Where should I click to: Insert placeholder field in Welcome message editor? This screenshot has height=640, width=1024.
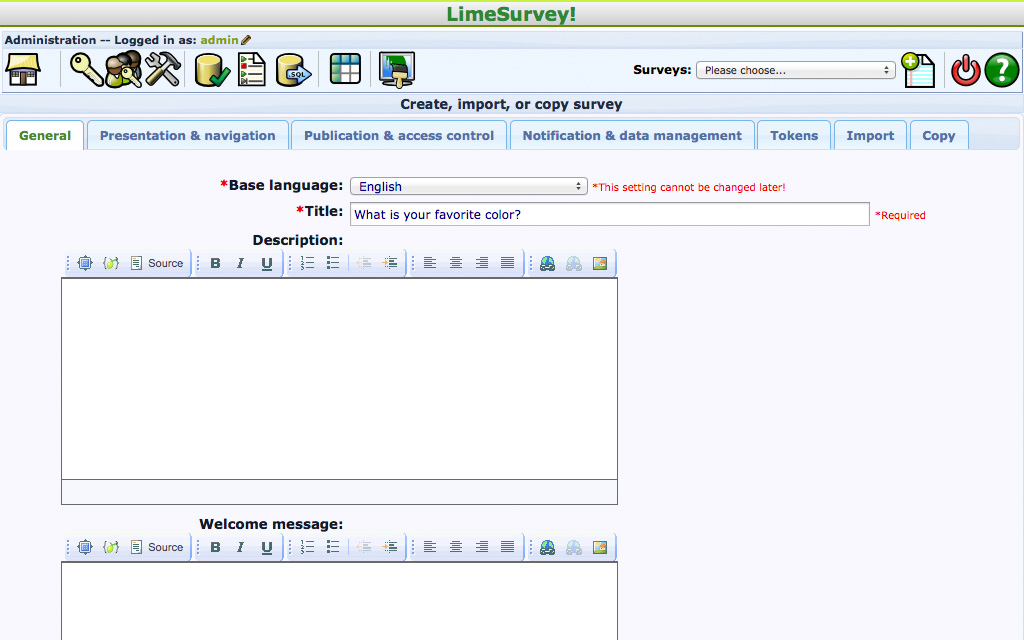click(111, 547)
